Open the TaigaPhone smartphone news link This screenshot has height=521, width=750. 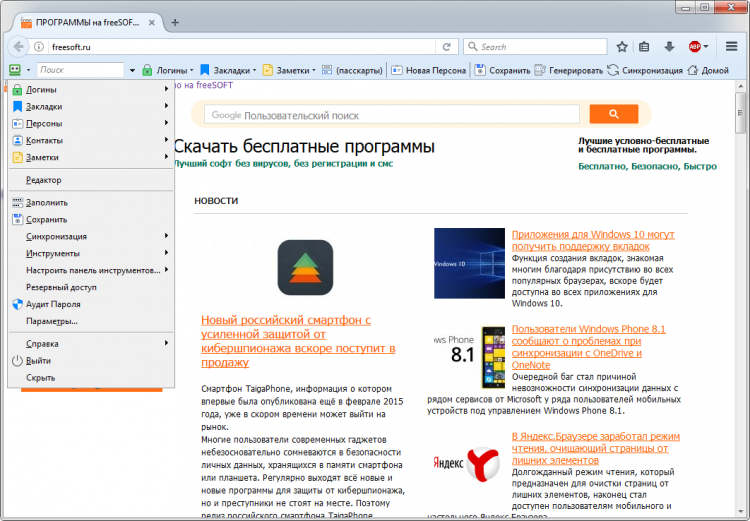[298, 341]
